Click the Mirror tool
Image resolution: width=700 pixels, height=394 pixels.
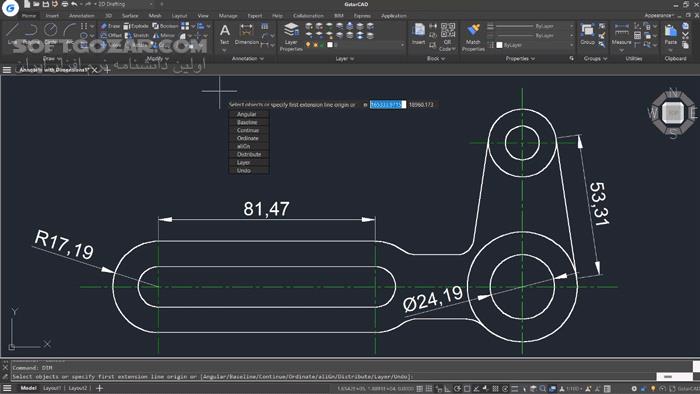163,35
